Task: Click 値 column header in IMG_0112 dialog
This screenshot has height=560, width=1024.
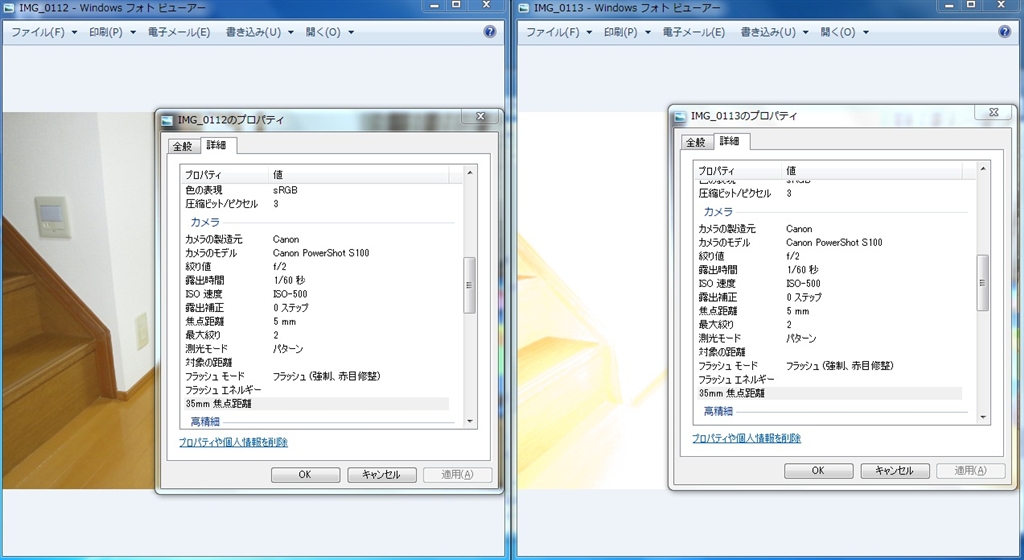Action: click(359, 174)
